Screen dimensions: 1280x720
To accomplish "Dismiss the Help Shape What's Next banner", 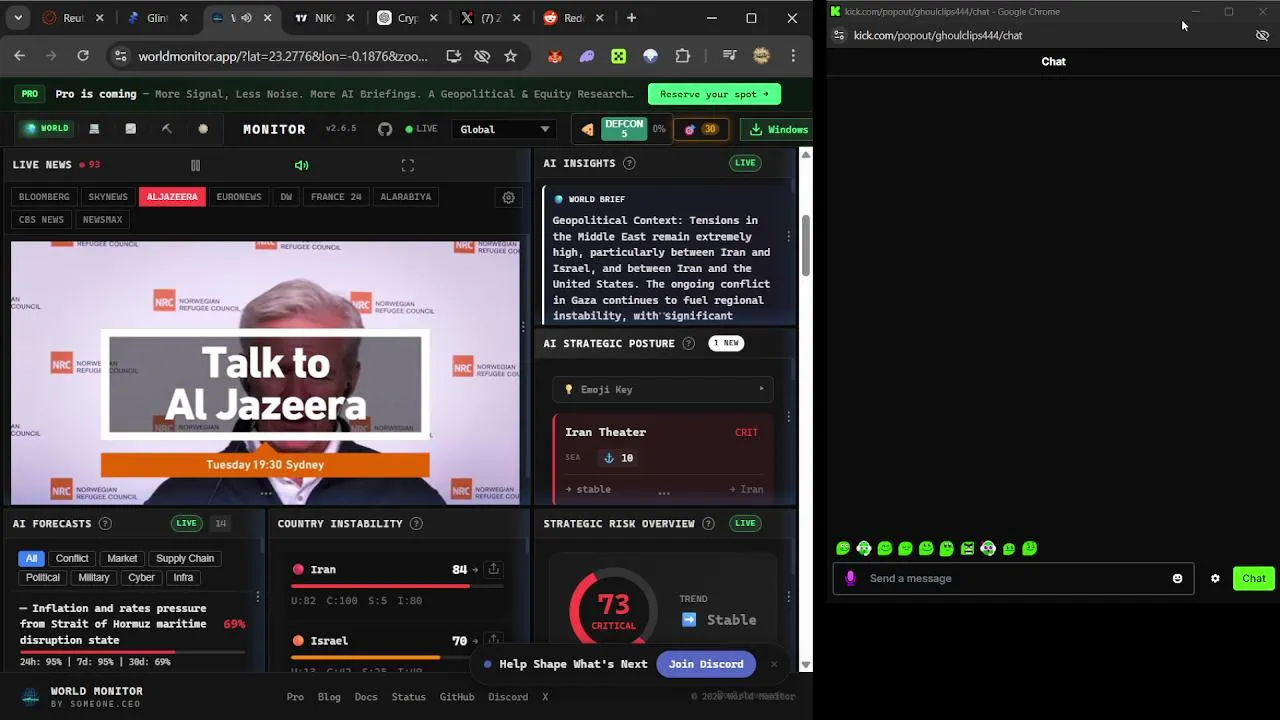I will pyautogui.click(x=774, y=664).
